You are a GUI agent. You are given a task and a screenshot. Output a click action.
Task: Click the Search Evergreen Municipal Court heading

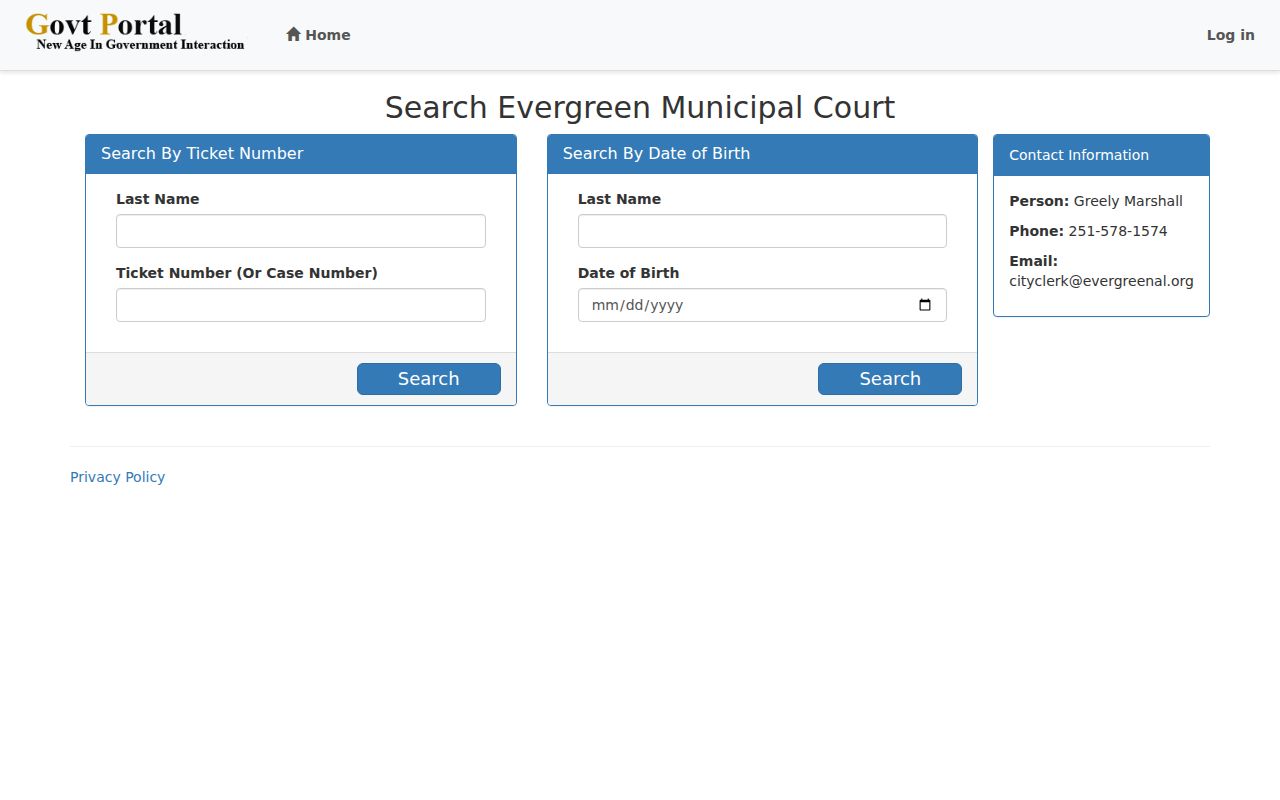tap(640, 107)
